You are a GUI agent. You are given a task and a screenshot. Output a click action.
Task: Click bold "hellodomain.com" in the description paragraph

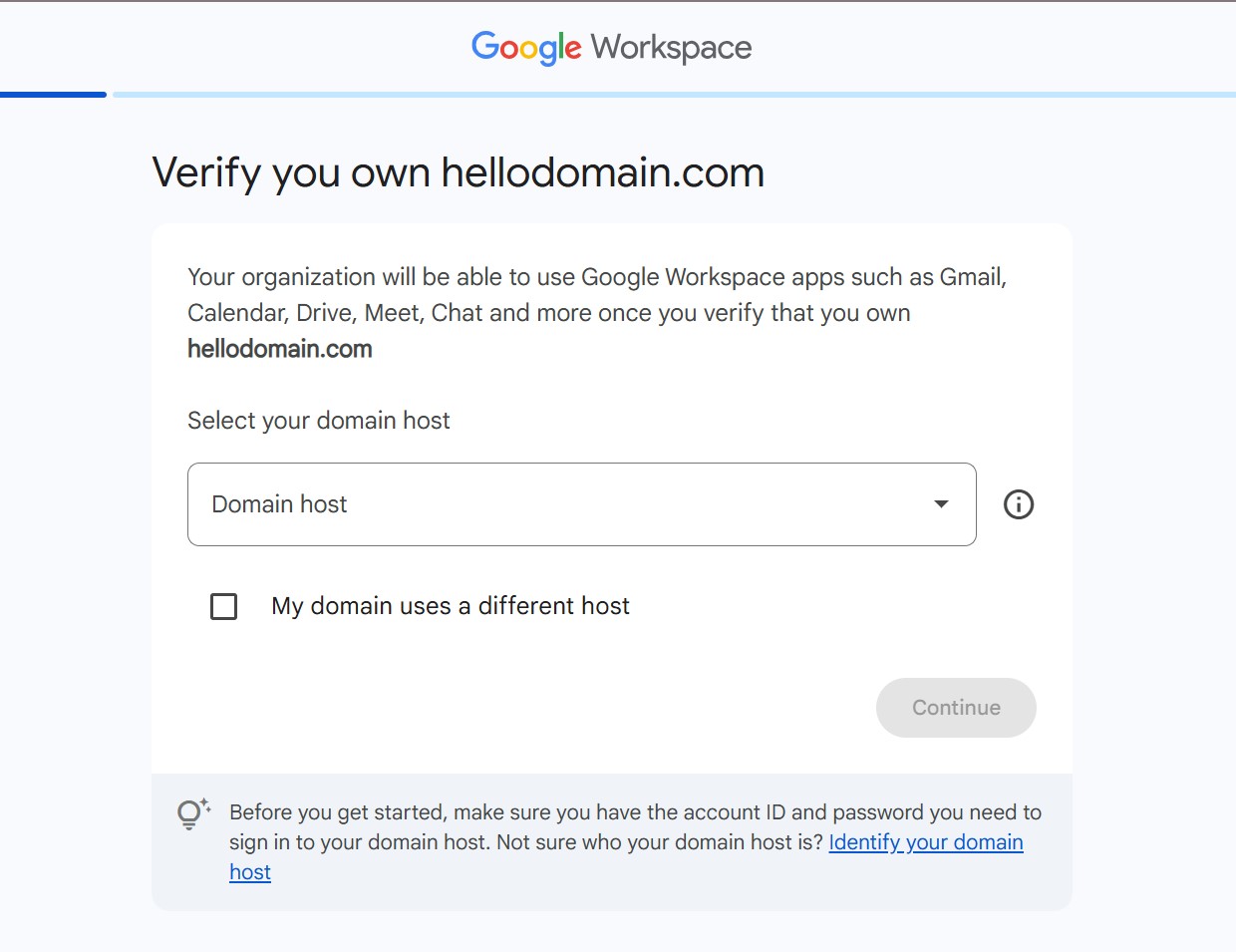pos(280,349)
